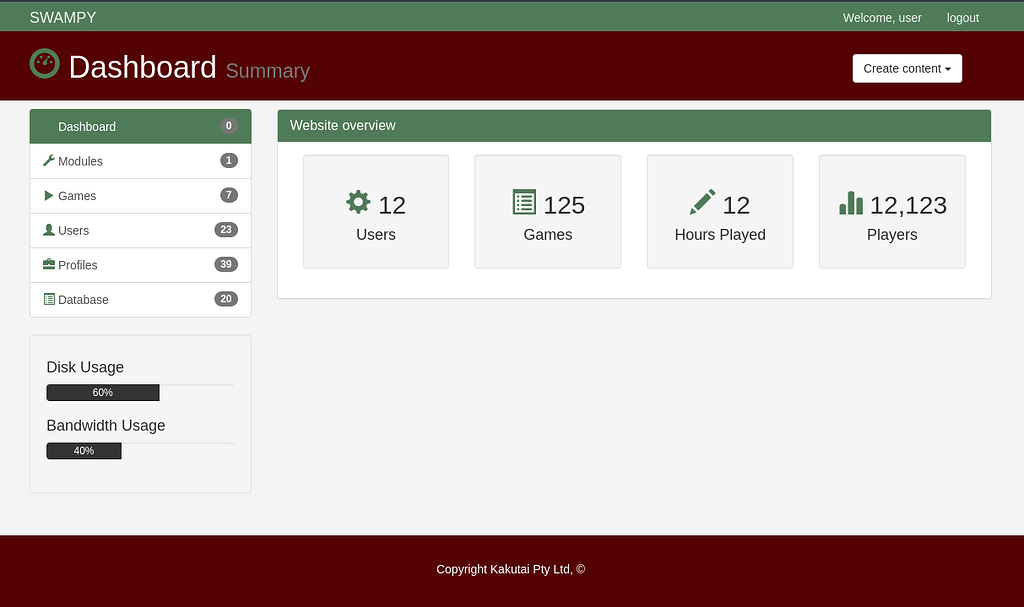This screenshot has width=1024, height=607.
Task: Select the wrench icon next to Modules
Action: pos(48,161)
